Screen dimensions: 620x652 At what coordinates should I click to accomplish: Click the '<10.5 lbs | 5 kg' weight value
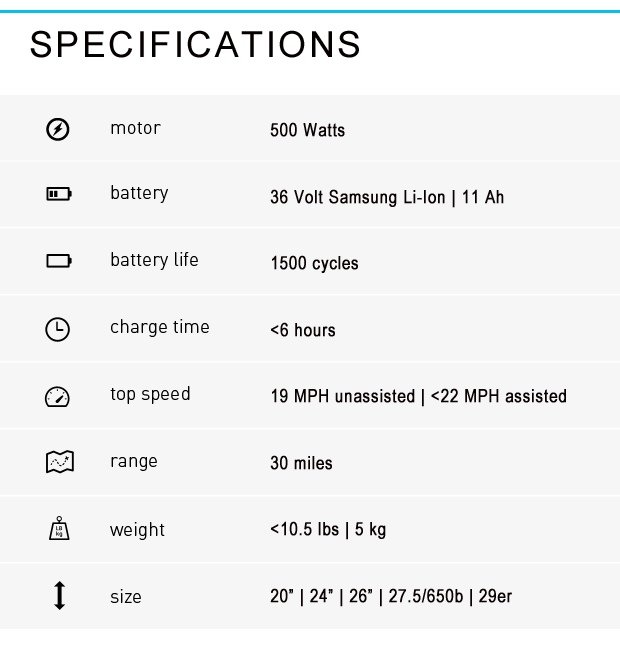(x=328, y=530)
